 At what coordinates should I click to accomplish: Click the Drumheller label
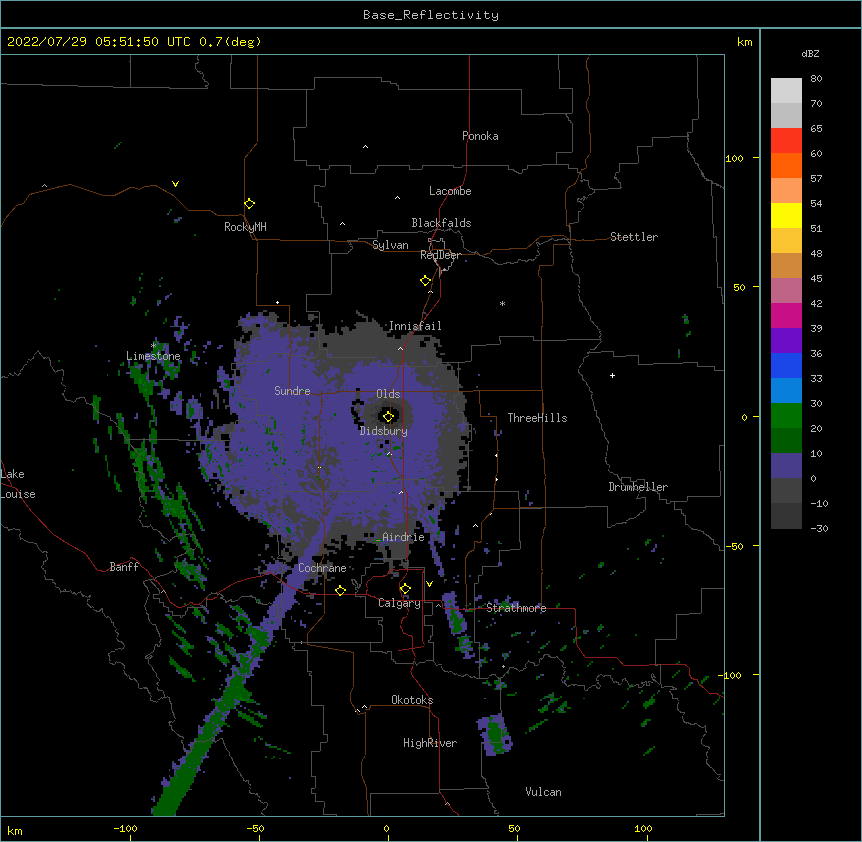tap(638, 487)
